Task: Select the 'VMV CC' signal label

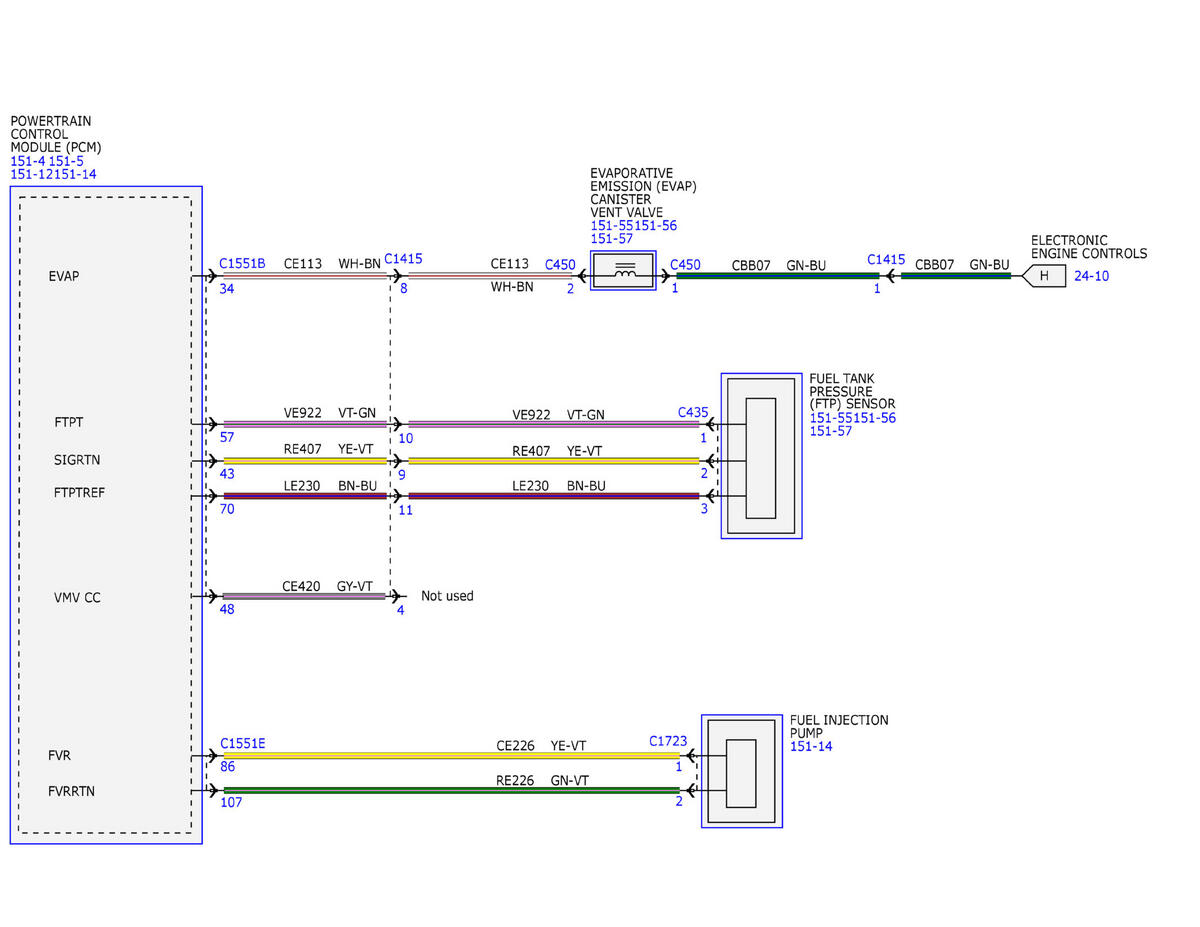Action: (x=77, y=598)
